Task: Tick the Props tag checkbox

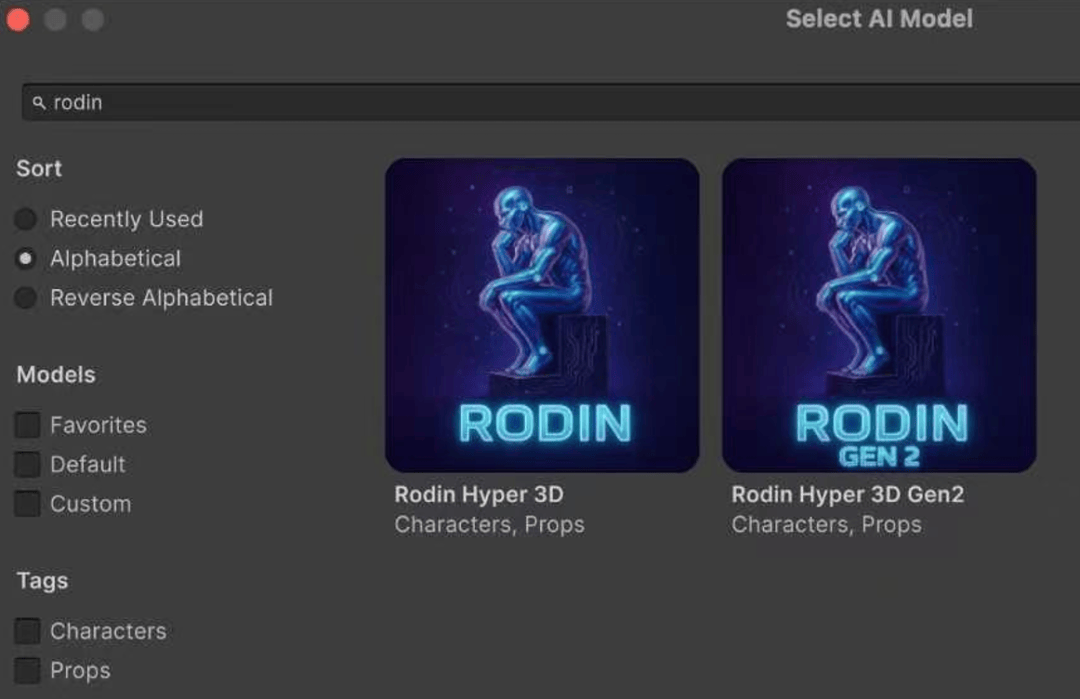Action: point(28,671)
